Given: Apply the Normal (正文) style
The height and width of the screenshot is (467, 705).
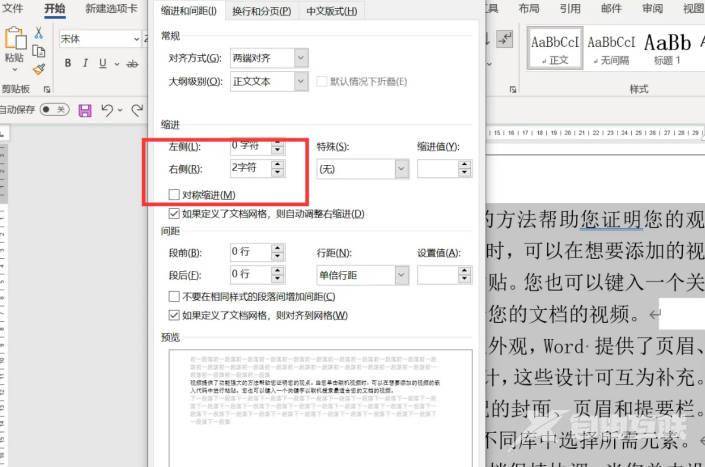Looking at the screenshot, I should [555, 48].
